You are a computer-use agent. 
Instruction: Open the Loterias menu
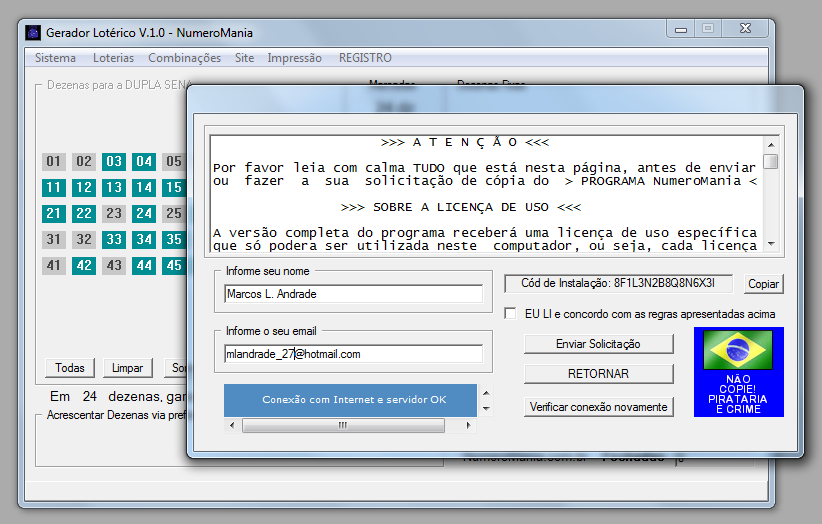113,58
